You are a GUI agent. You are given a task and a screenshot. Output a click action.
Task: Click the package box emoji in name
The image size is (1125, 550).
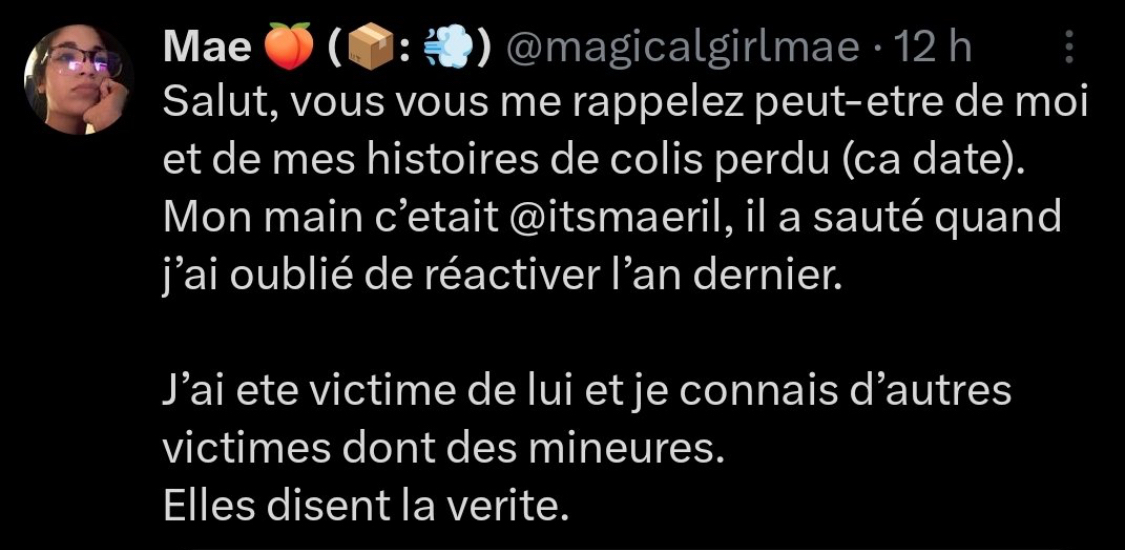[x=368, y=49]
